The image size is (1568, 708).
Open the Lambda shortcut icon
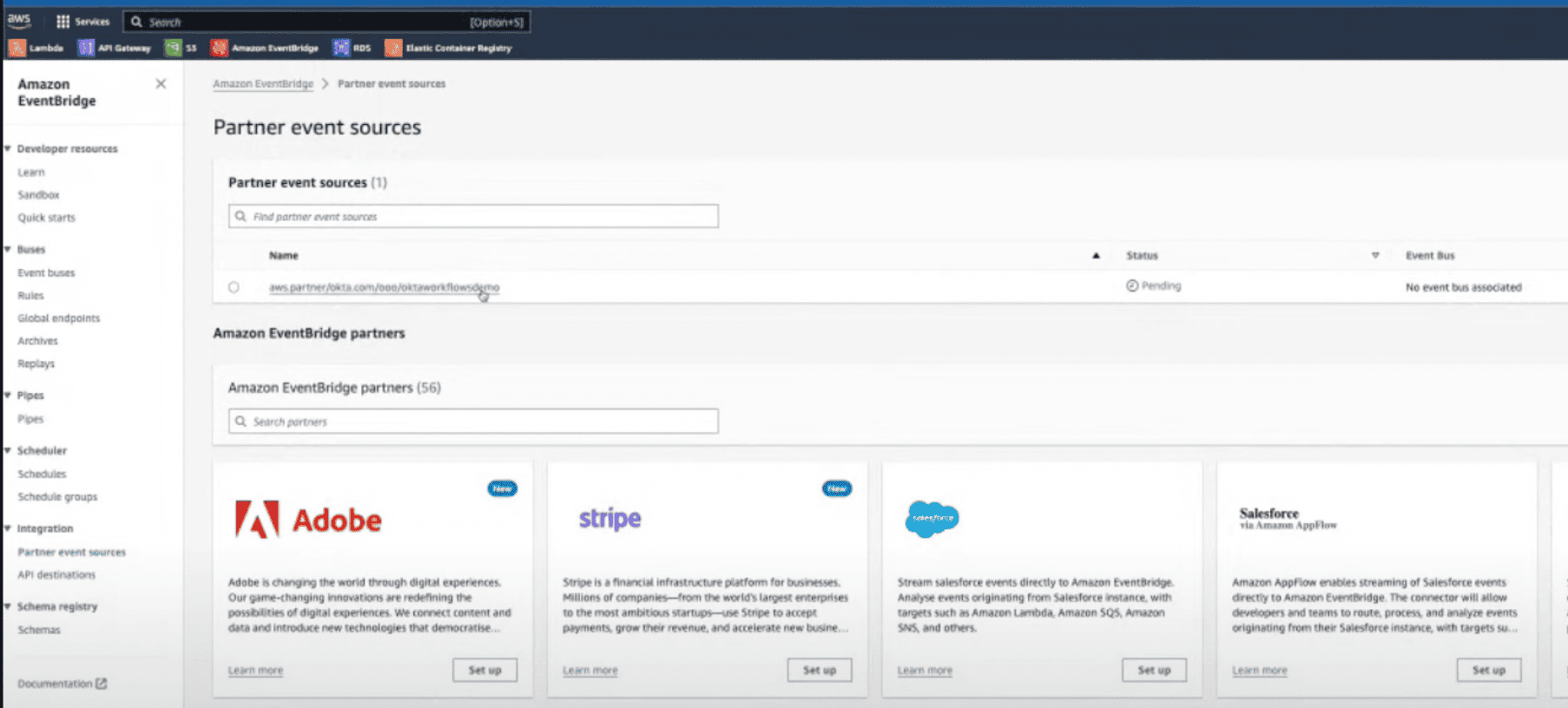tap(16, 48)
